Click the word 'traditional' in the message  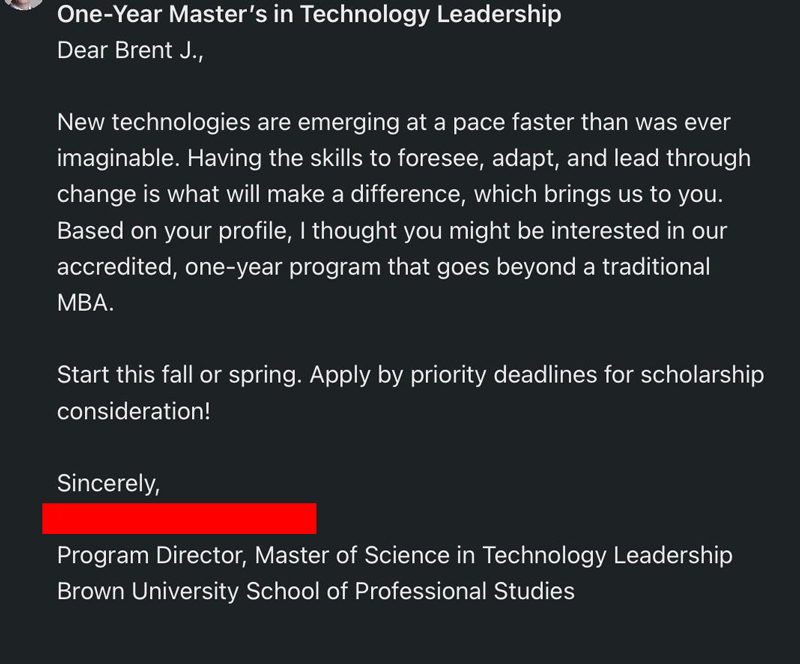(656, 267)
